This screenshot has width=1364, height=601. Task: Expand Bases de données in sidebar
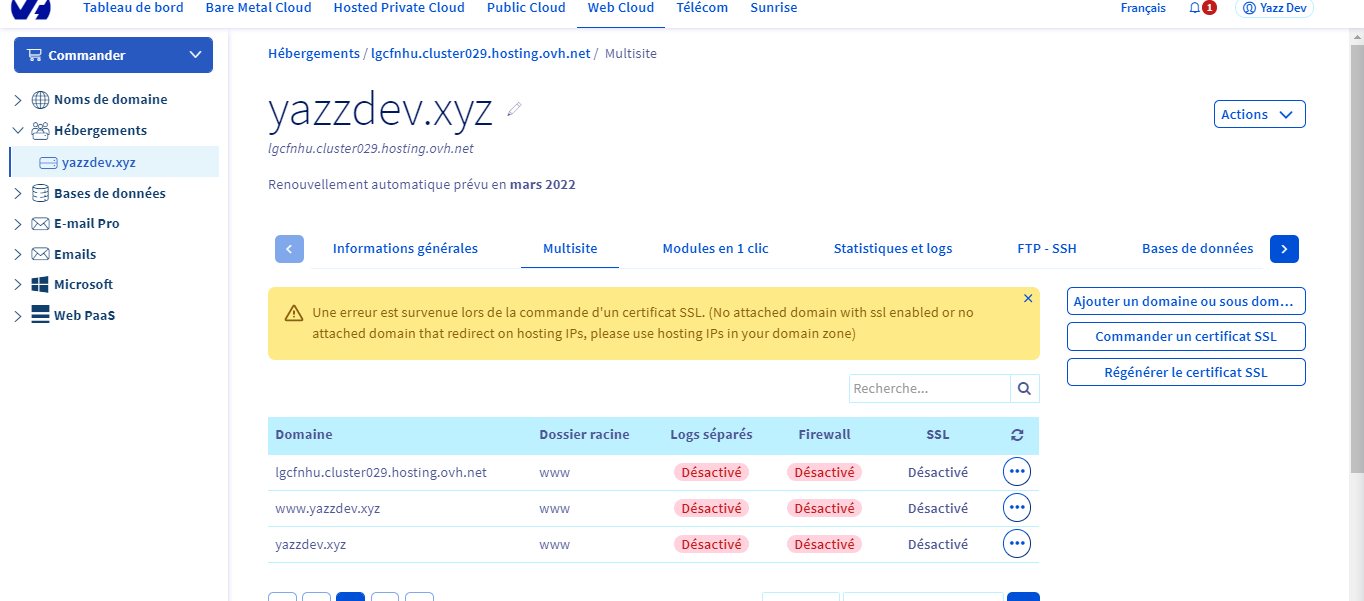tap(18, 193)
